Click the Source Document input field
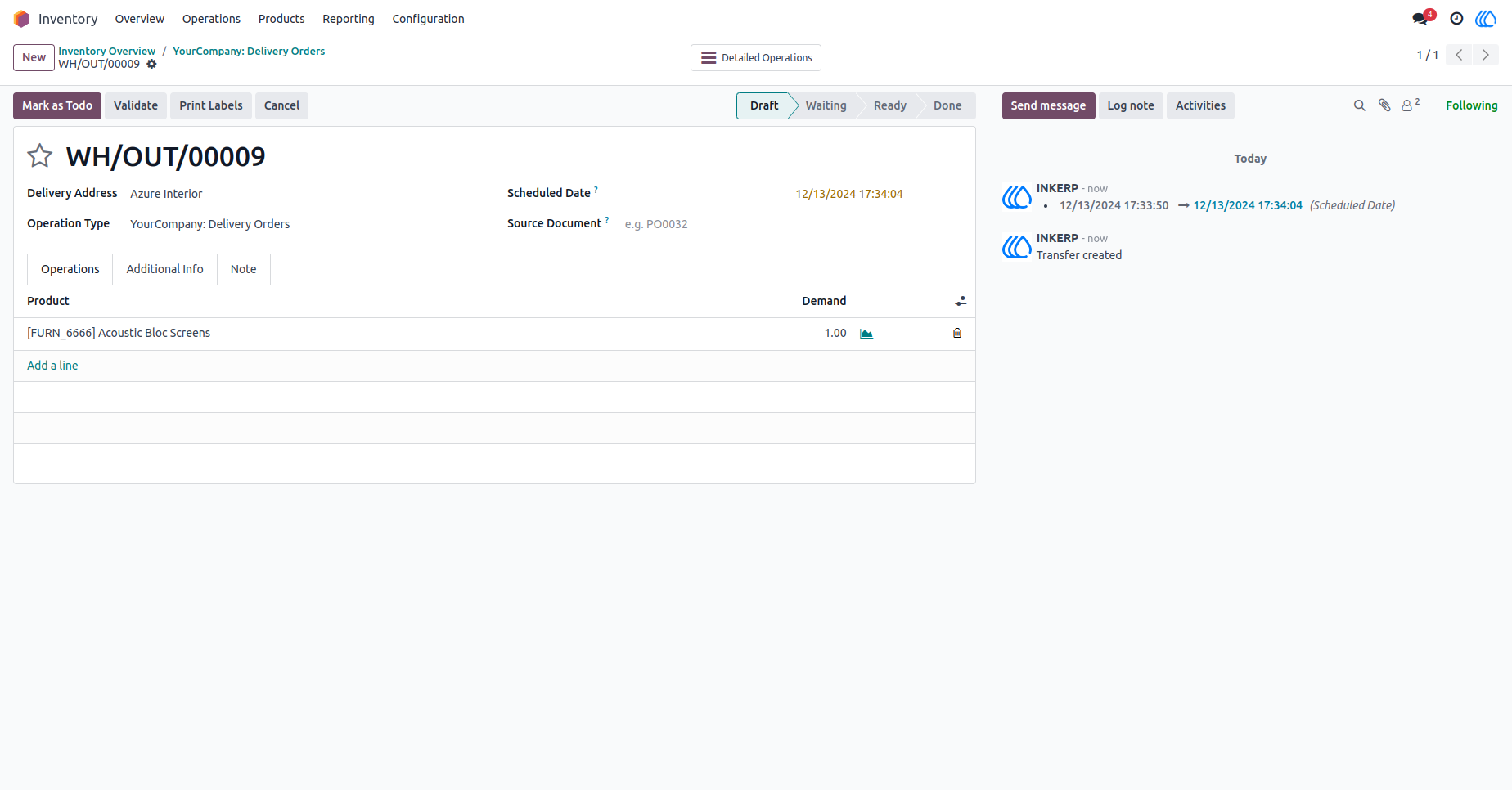 tap(792, 224)
